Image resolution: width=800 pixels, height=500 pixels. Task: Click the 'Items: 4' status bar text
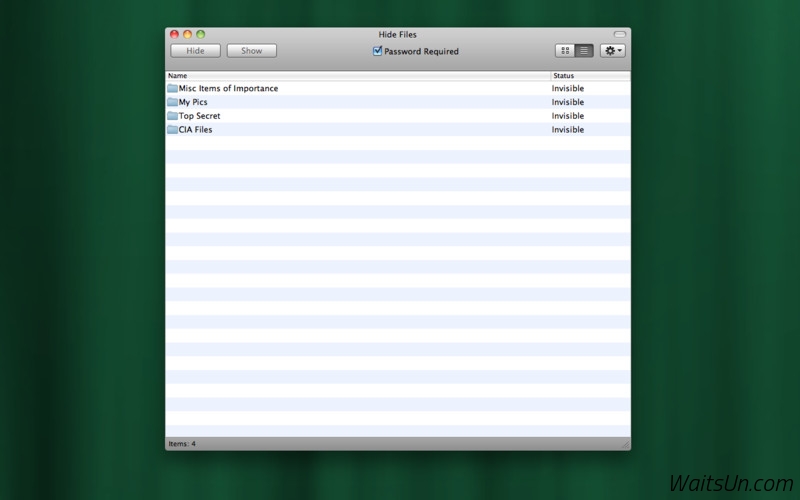(x=182, y=444)
